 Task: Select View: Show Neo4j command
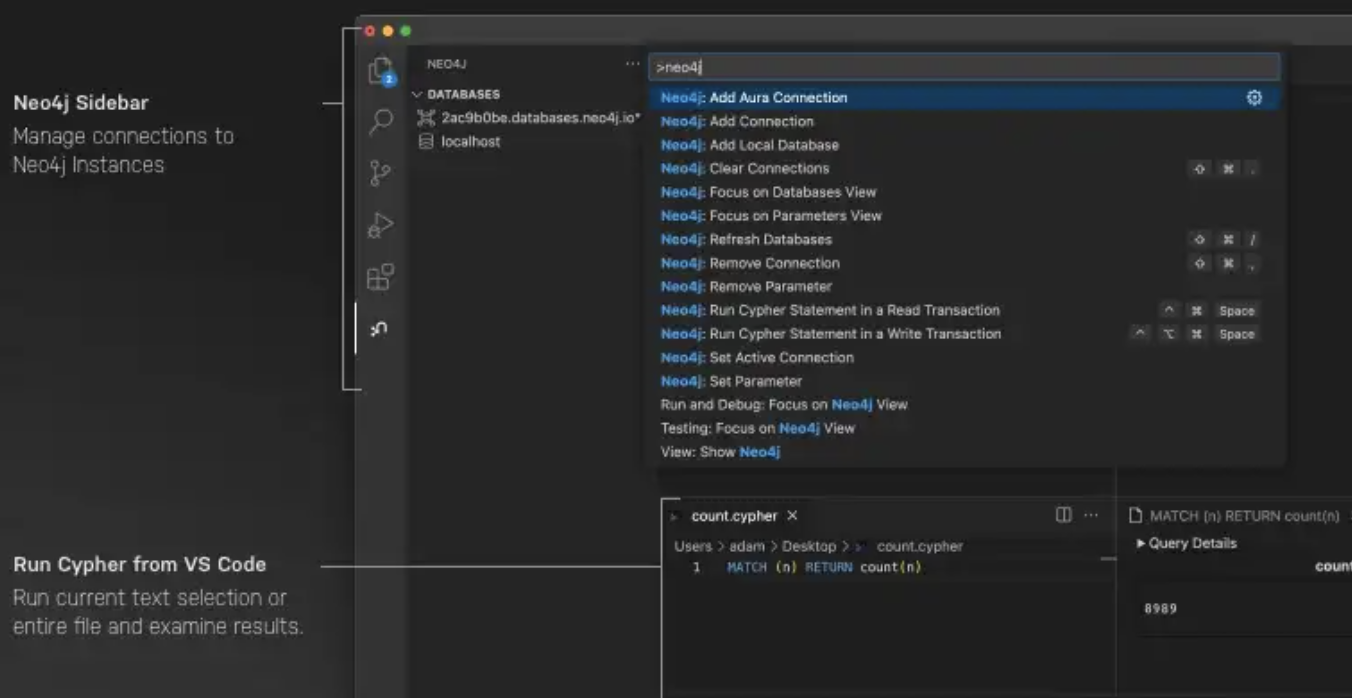pos(965,452)
